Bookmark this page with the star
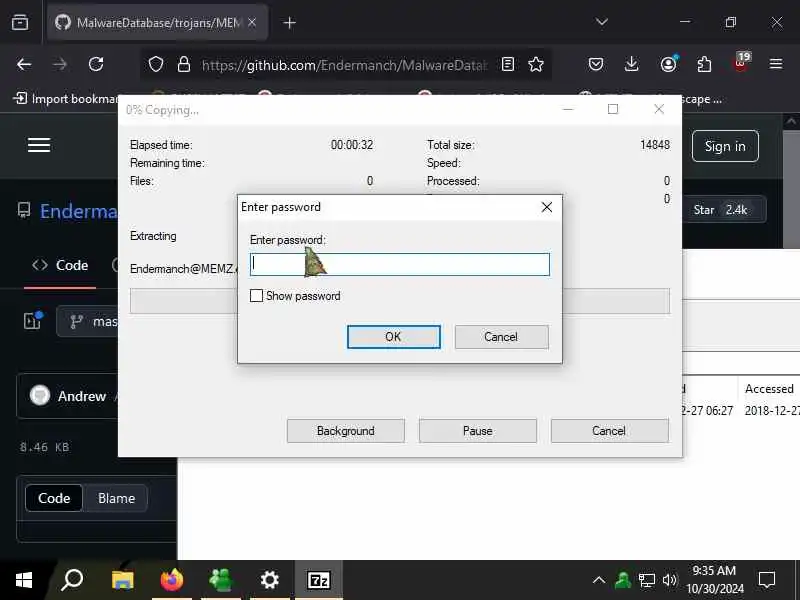 [536, 64]
